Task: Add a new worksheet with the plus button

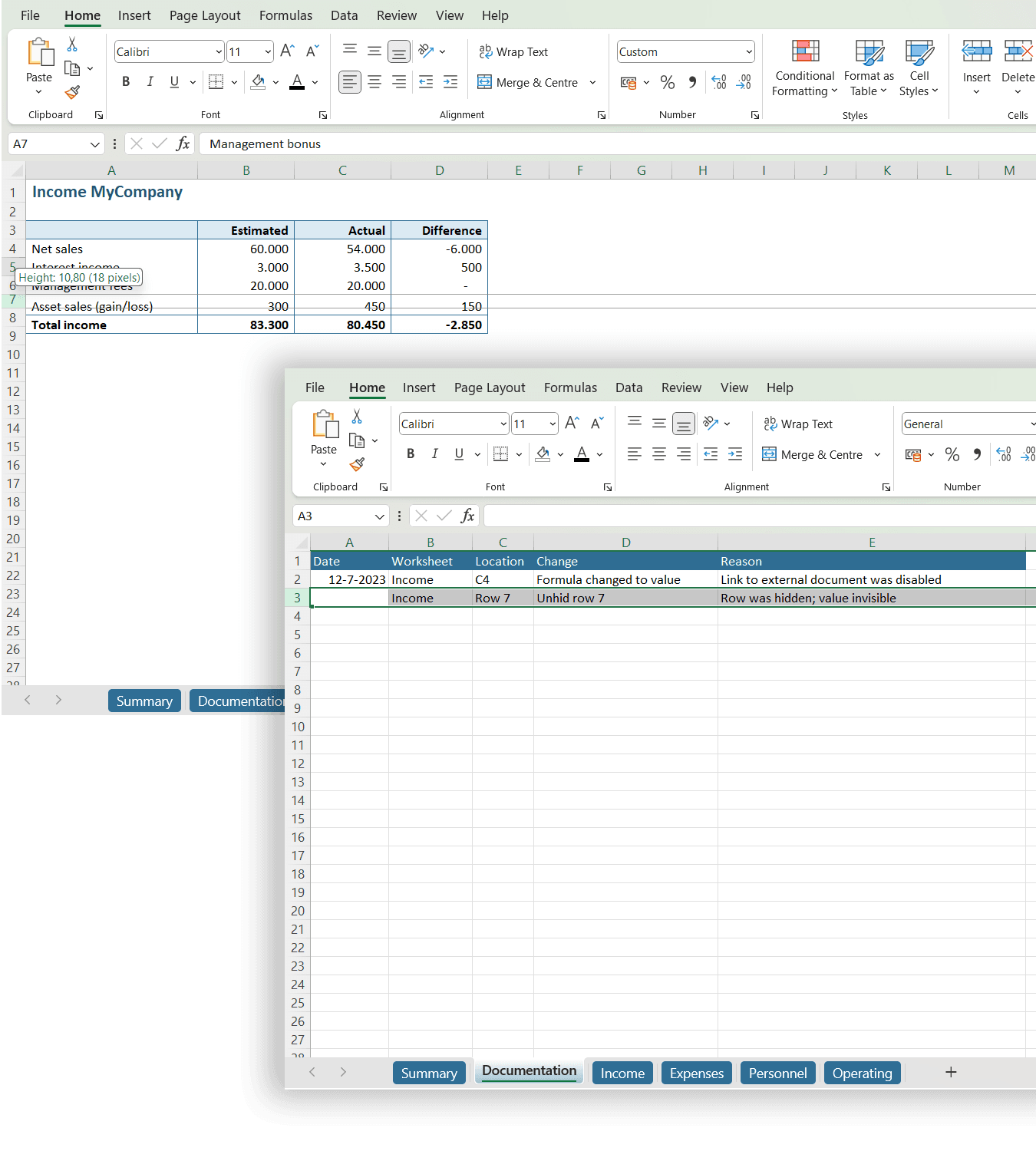Action: [x=951, y=1072]
